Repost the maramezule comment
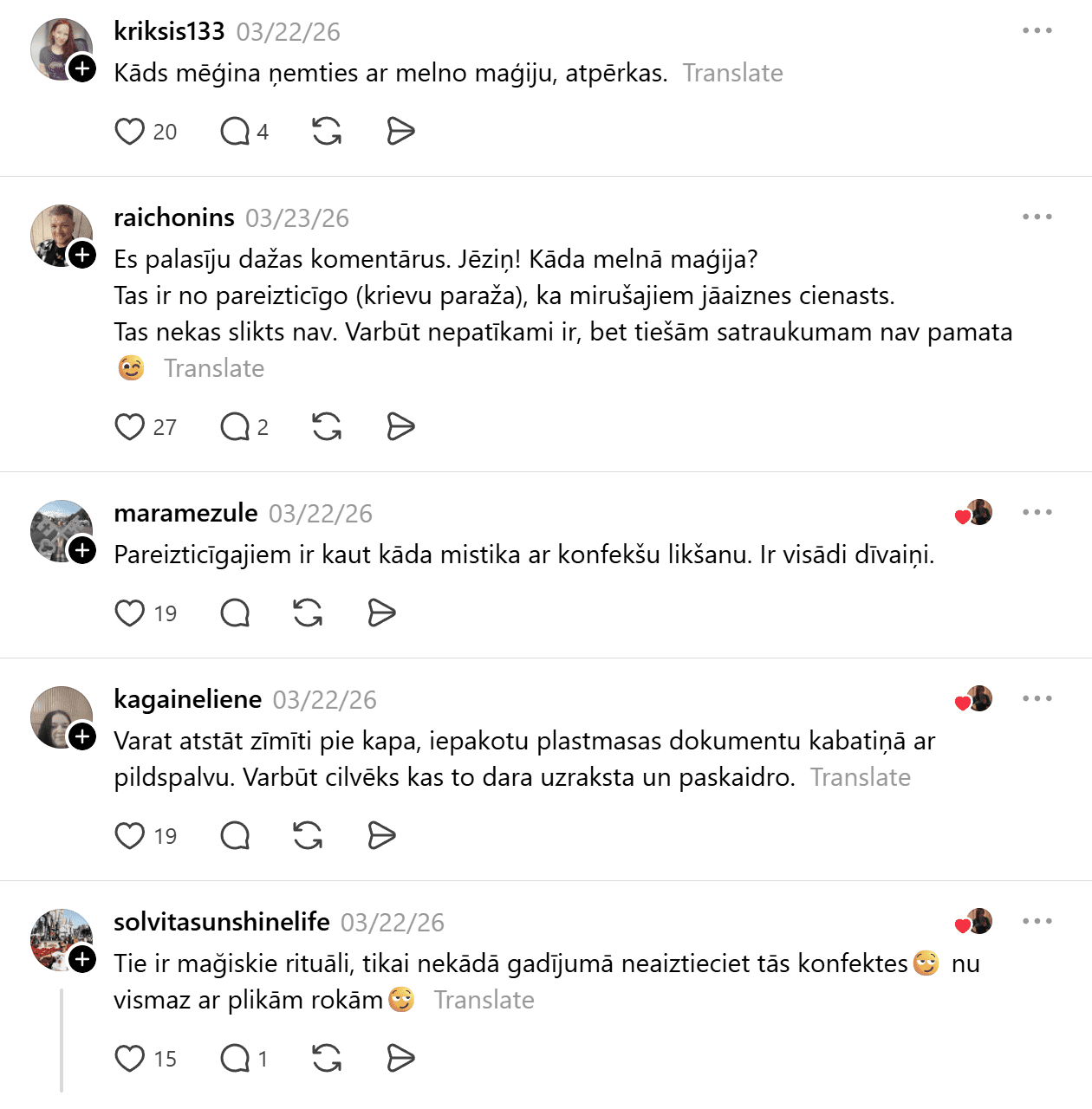The height and width of the screenshot is (1109, 1092). point(308,613)
